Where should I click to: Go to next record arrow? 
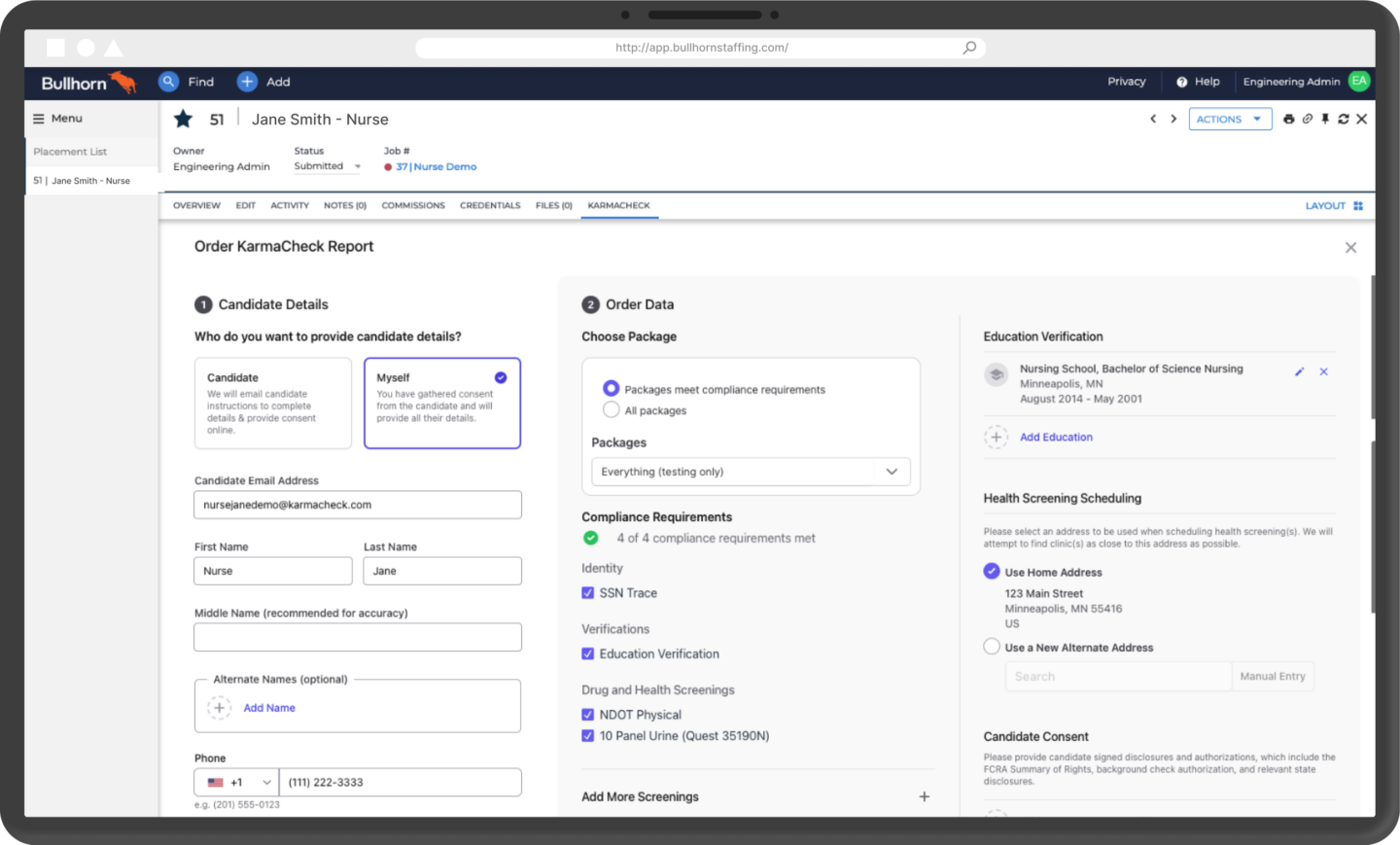click(x=1173, y=119)
